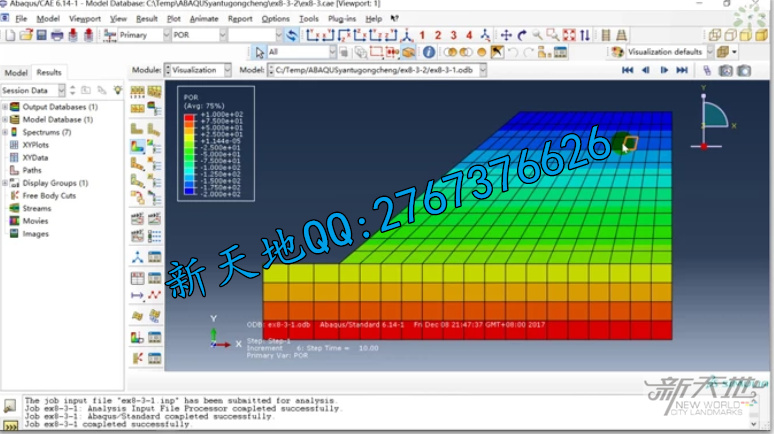Enable shaded render style
774x434 pixels.
762,35
